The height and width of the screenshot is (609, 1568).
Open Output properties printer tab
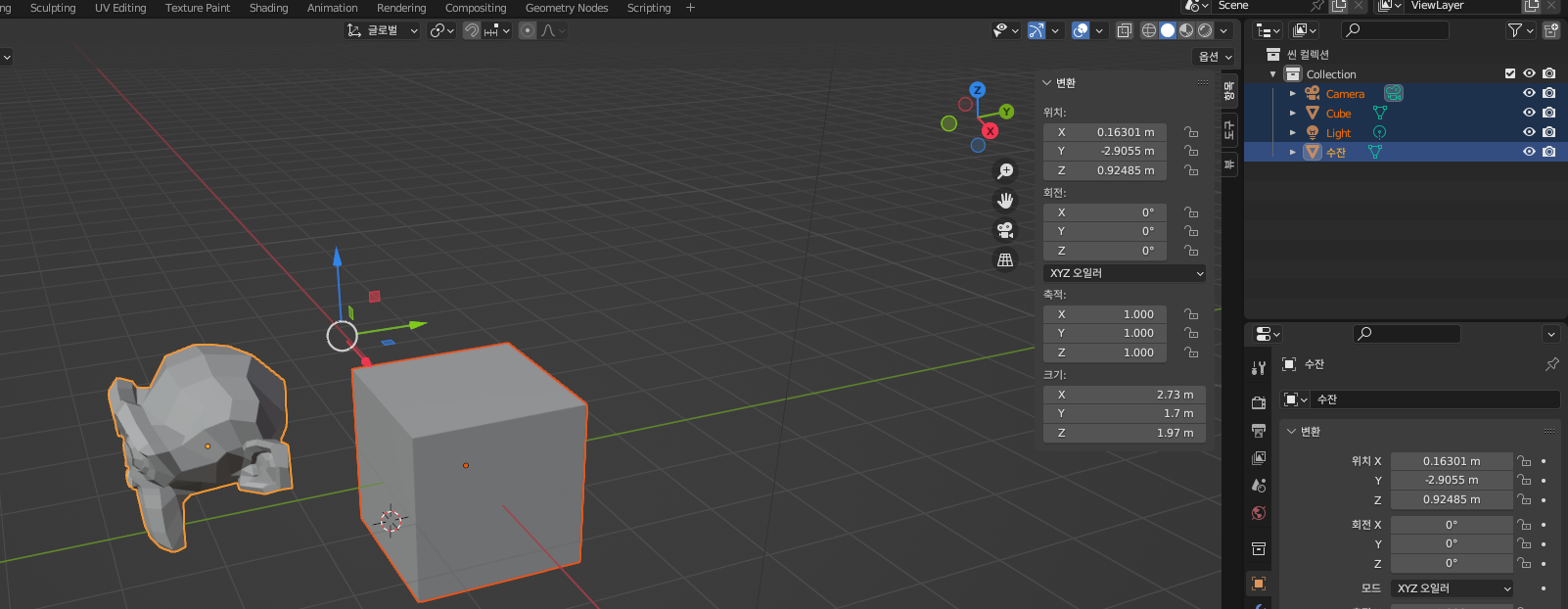pos(1259,430)
